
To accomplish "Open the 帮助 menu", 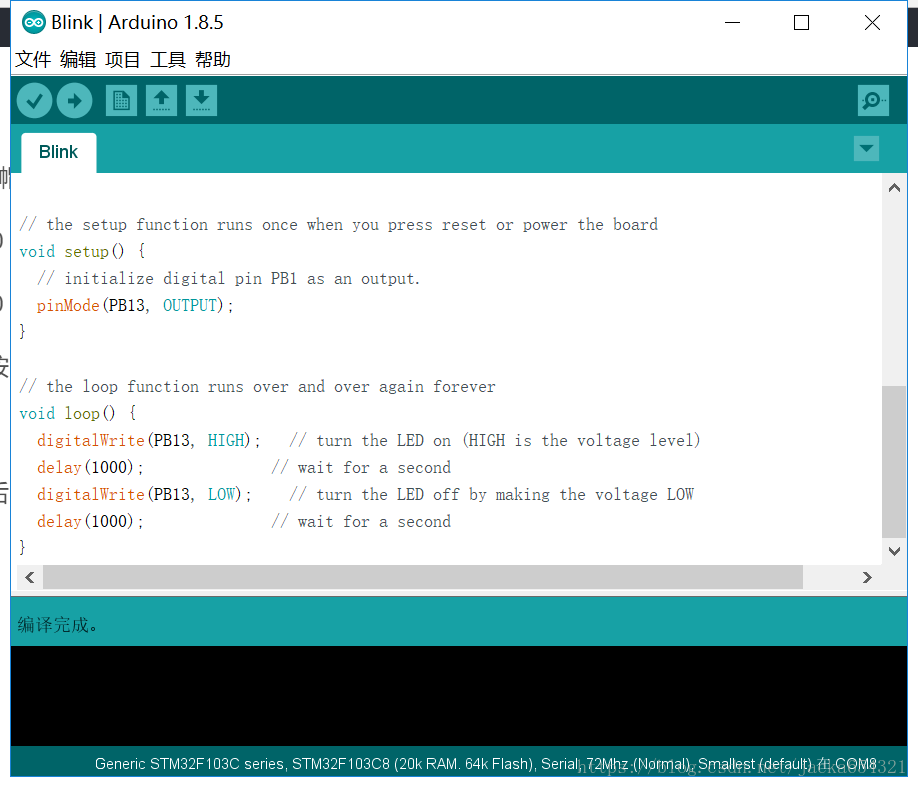I will (x=213, y=59).
